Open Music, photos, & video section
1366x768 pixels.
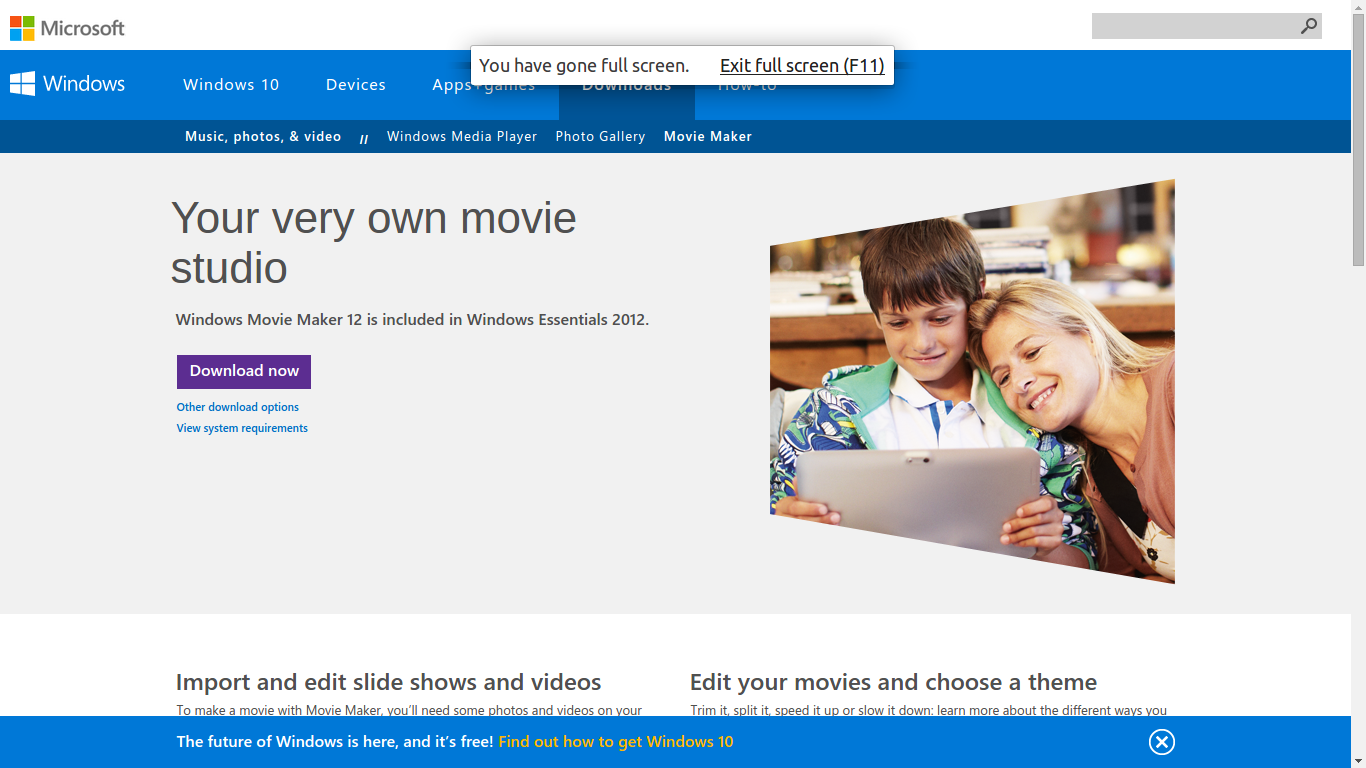pyautogui.click(x=263, y=136)
